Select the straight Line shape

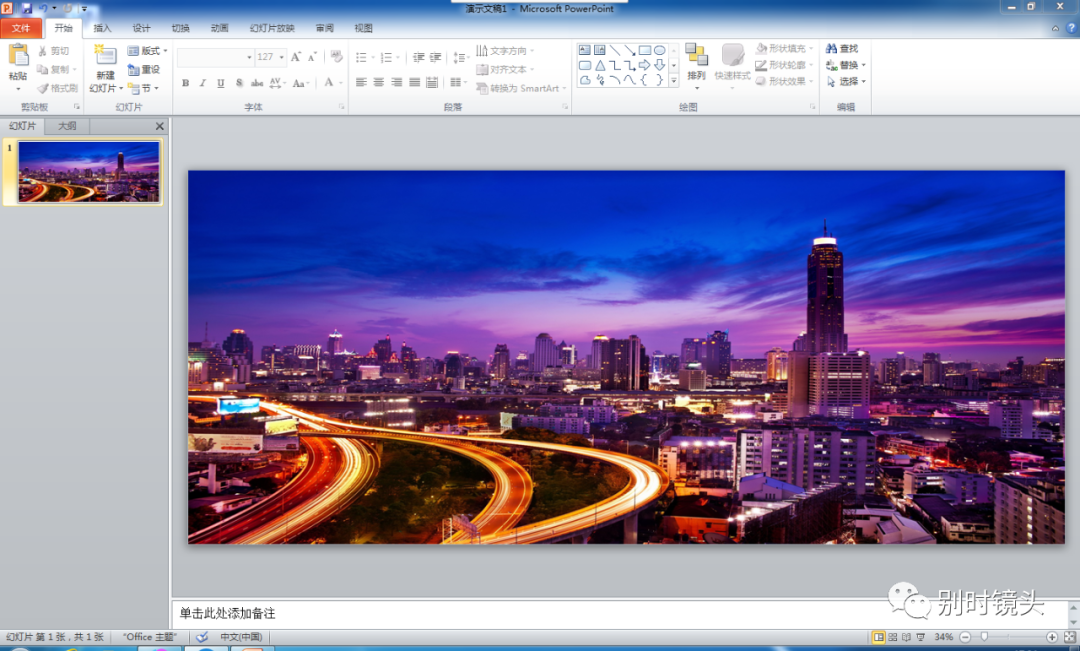coord(615,50)
